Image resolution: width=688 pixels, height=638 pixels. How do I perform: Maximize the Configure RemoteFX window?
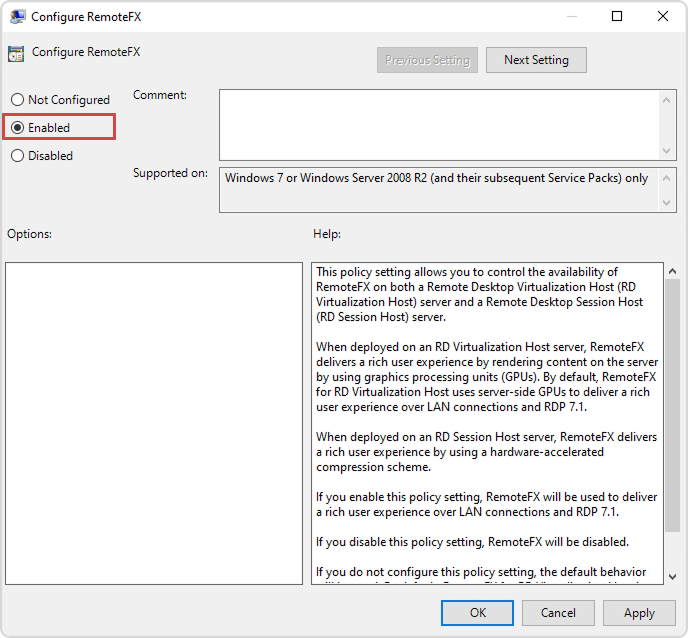[617, 16]
